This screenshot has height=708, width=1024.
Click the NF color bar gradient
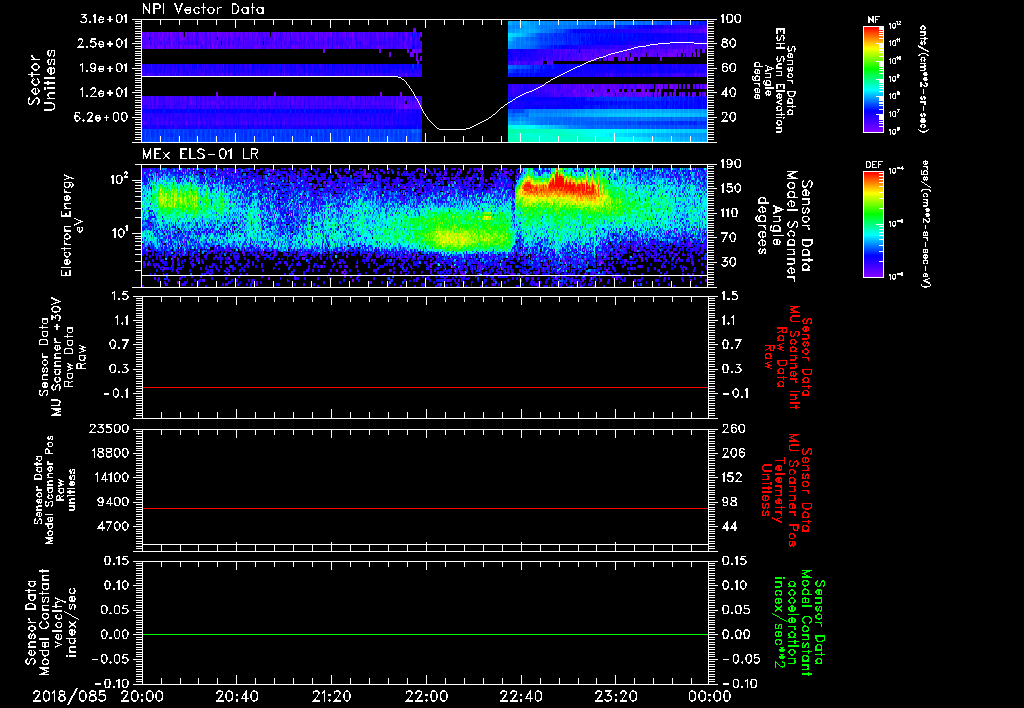click(x=873, y=79)
